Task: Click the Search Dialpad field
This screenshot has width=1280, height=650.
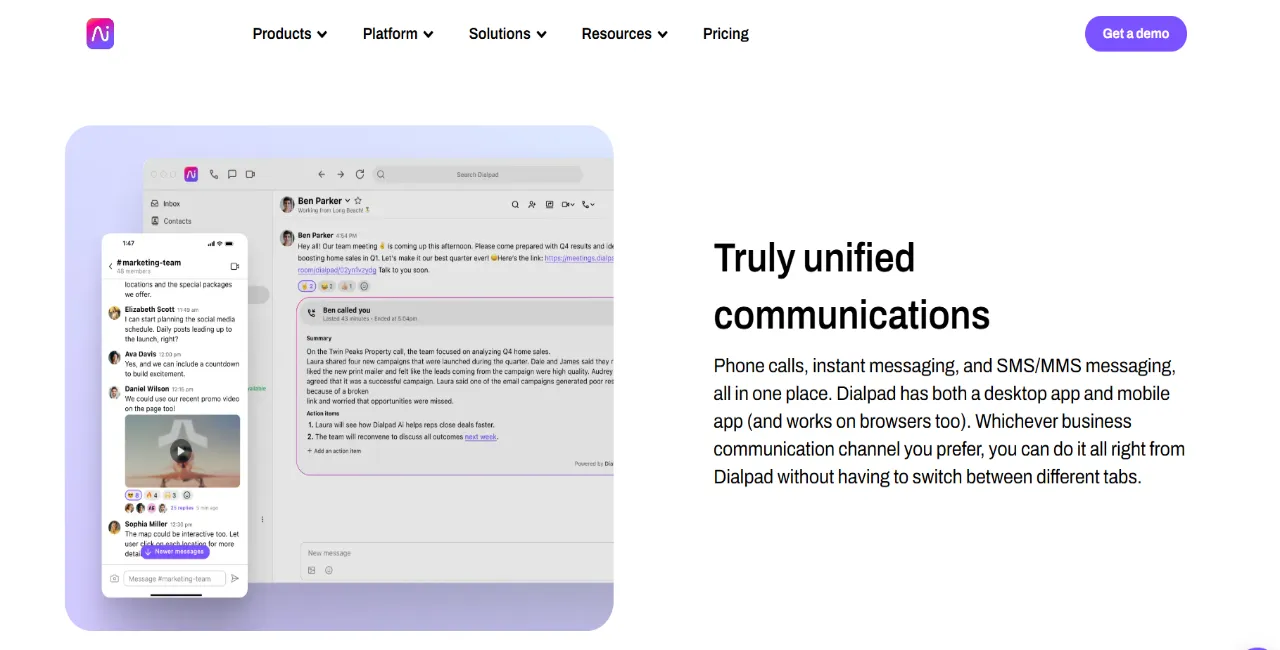Action: pyautogui.click(x=477, y=174)
